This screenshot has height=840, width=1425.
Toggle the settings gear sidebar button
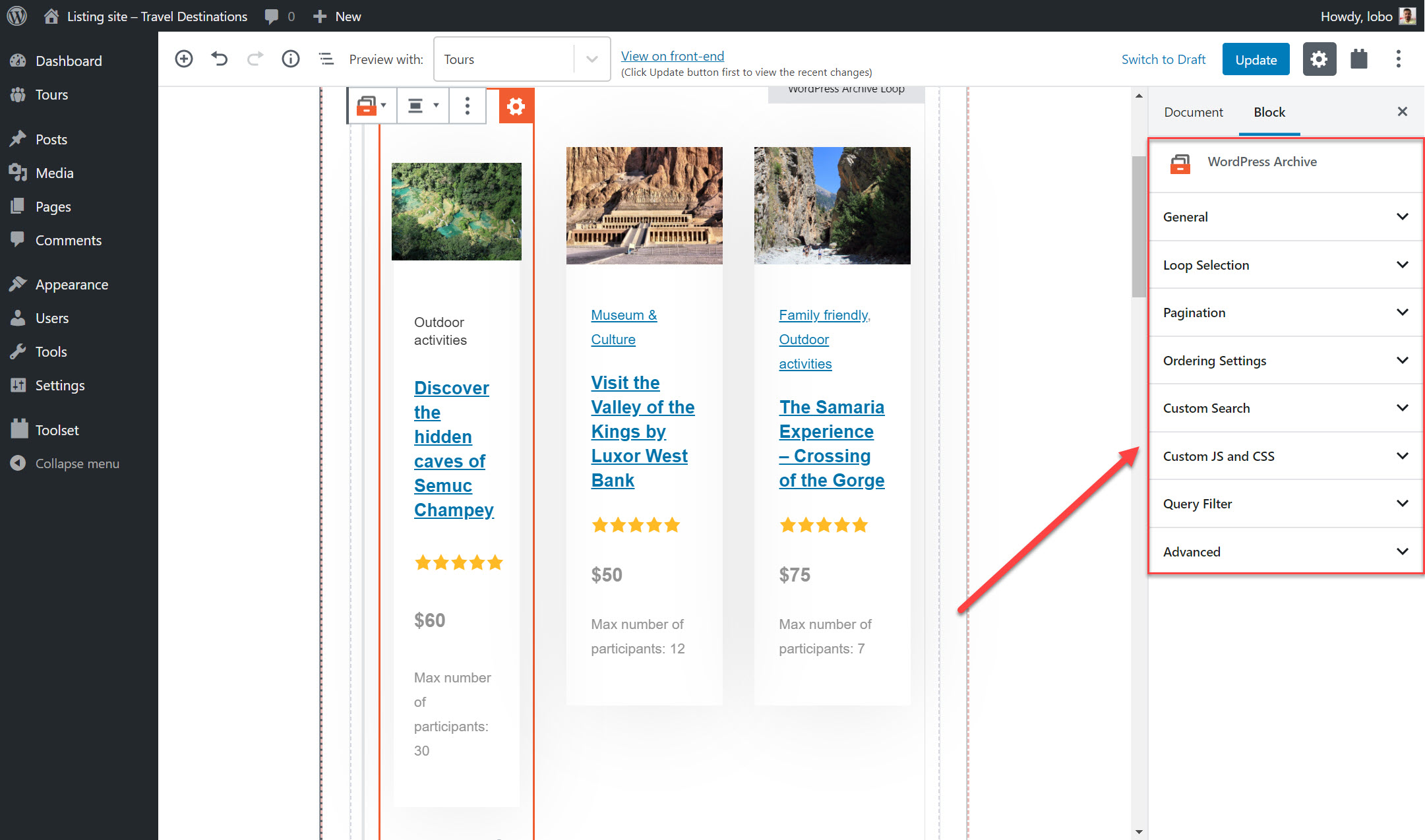click(x=1319, y=59)
